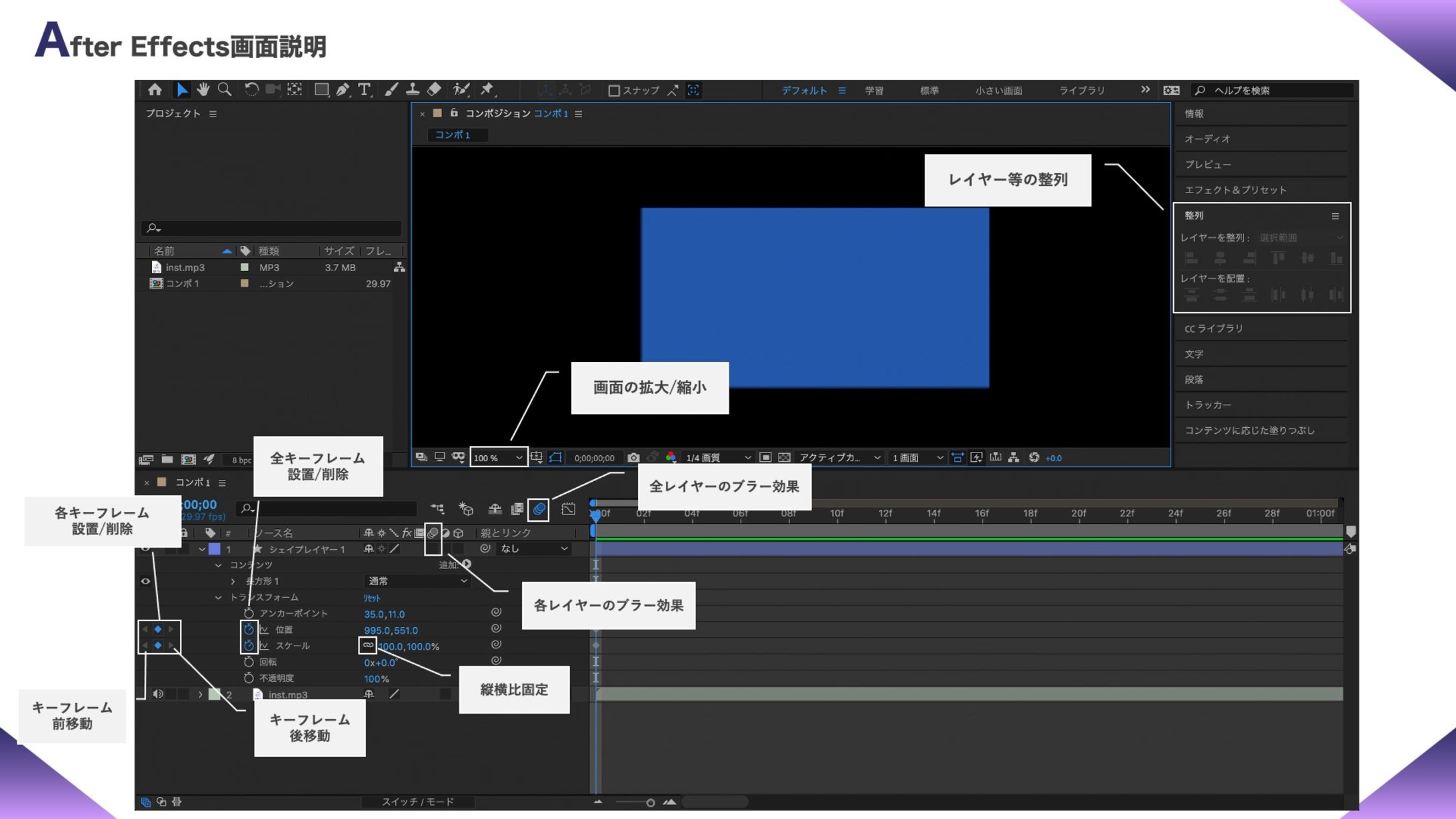This screenshot has height=819, width=1456.
Task: Switch to the デフォルト workspace
Action: (804, 91)
